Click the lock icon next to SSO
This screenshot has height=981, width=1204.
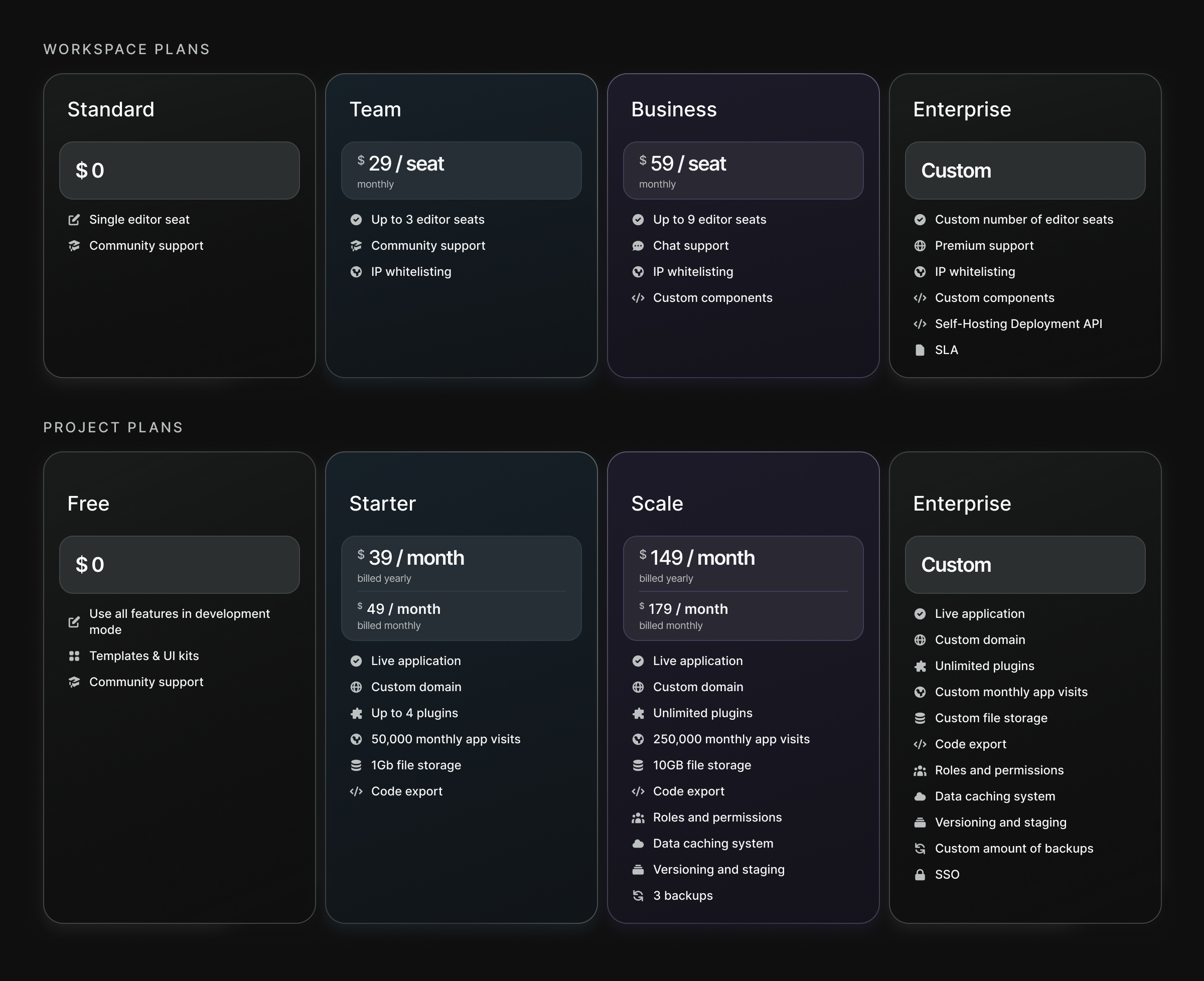(x=920, y=875)
